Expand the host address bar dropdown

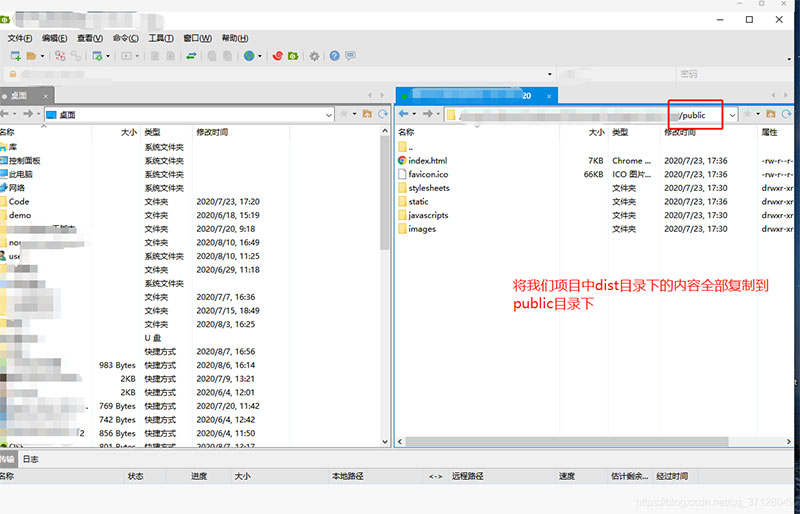click(549, 75)
